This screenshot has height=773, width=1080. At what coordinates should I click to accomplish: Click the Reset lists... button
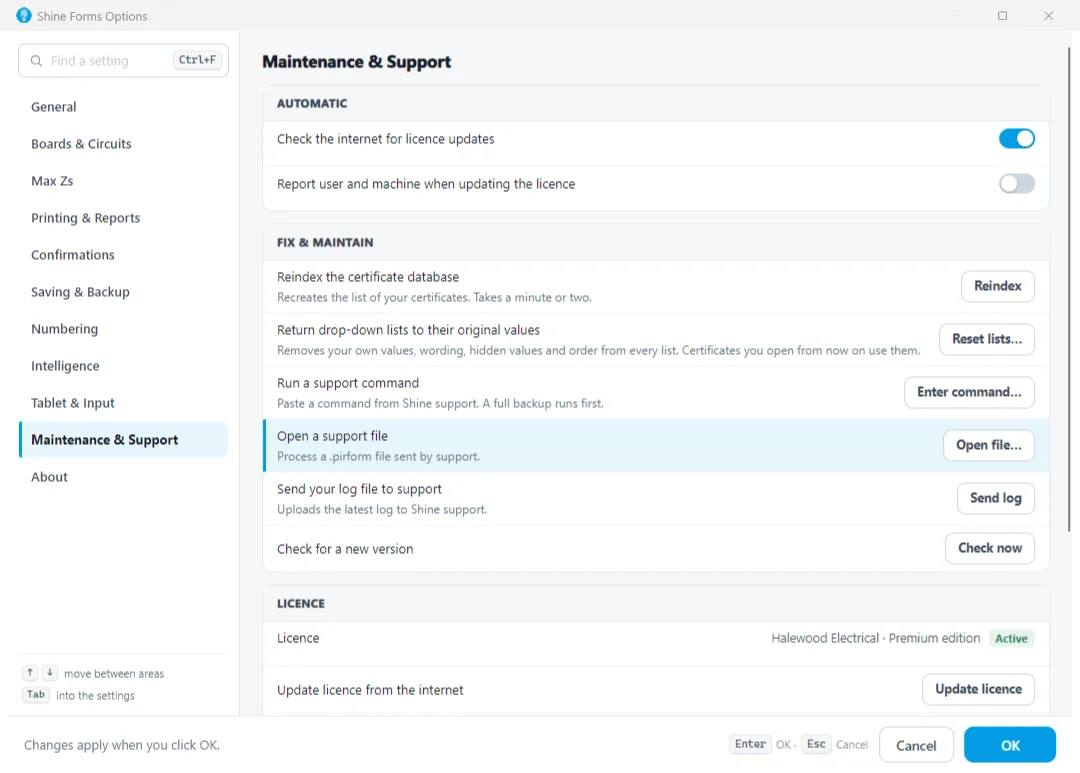[x=986, y=339]
